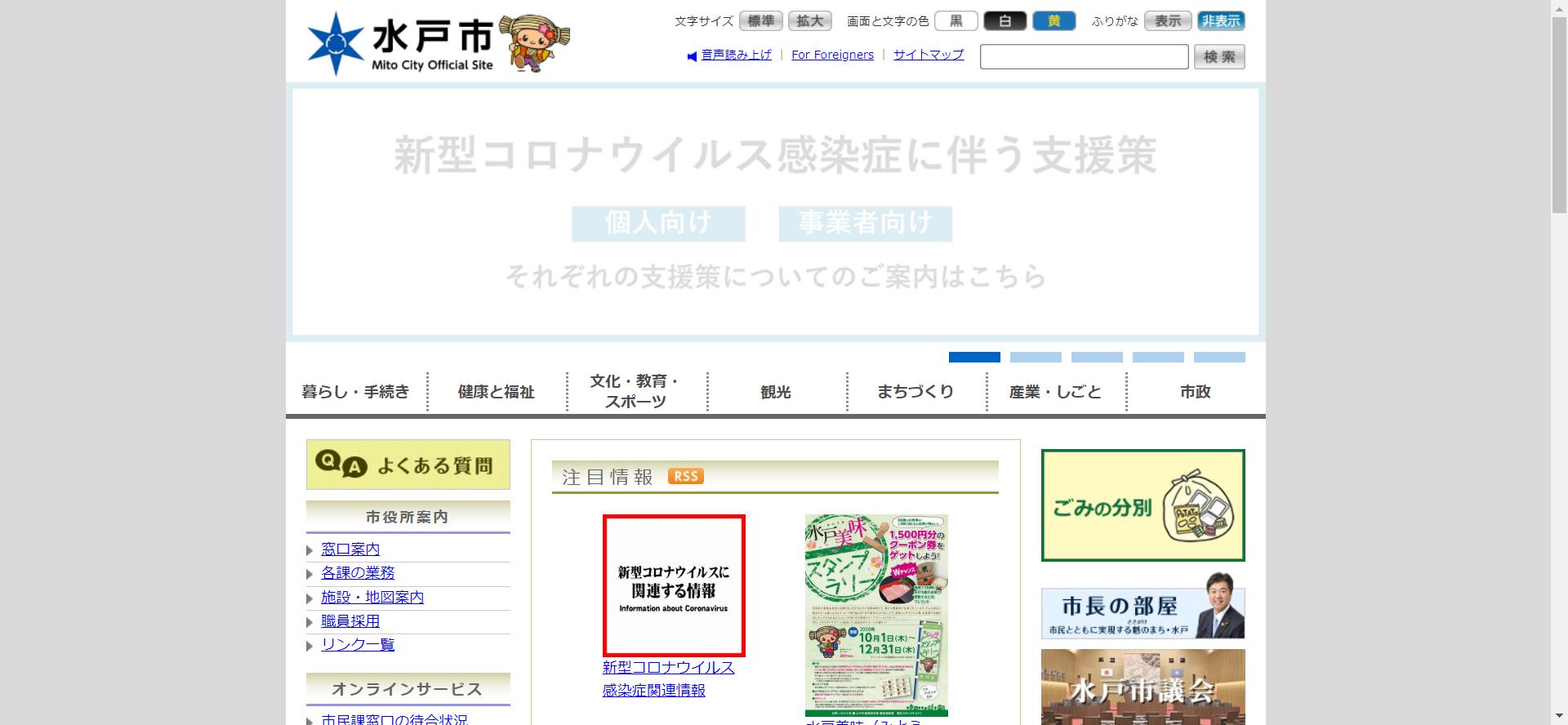Open the 暮らし・手続き menu

click(355, 392)
